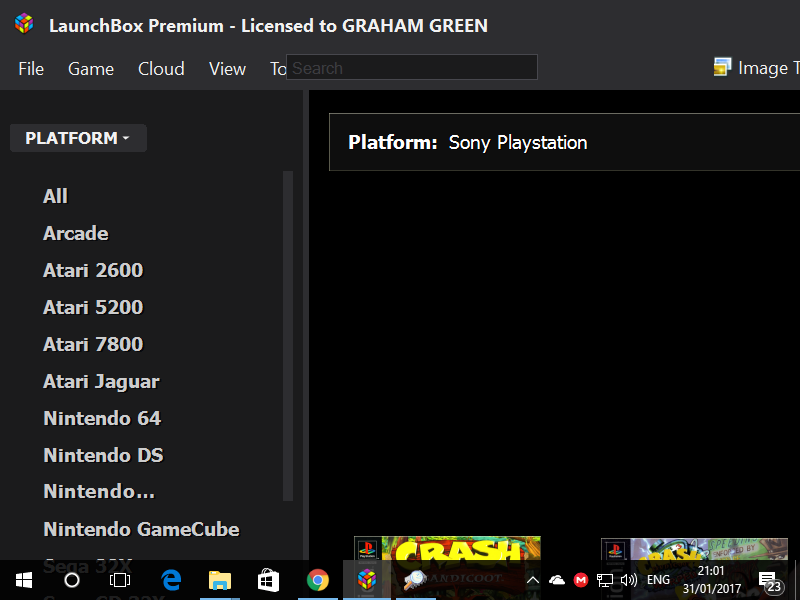Open the Cloud menu

tap(161, 69)
